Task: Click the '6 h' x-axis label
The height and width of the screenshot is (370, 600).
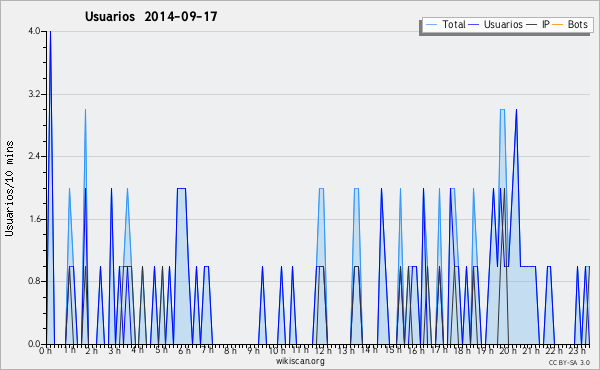Action: [x=184, y=350]
